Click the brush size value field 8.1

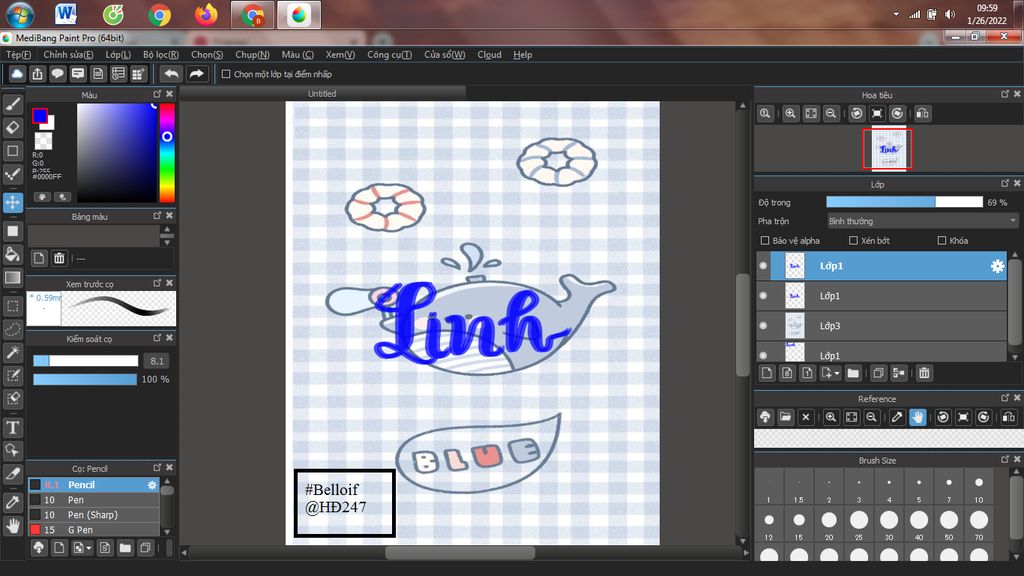point(157,360)
